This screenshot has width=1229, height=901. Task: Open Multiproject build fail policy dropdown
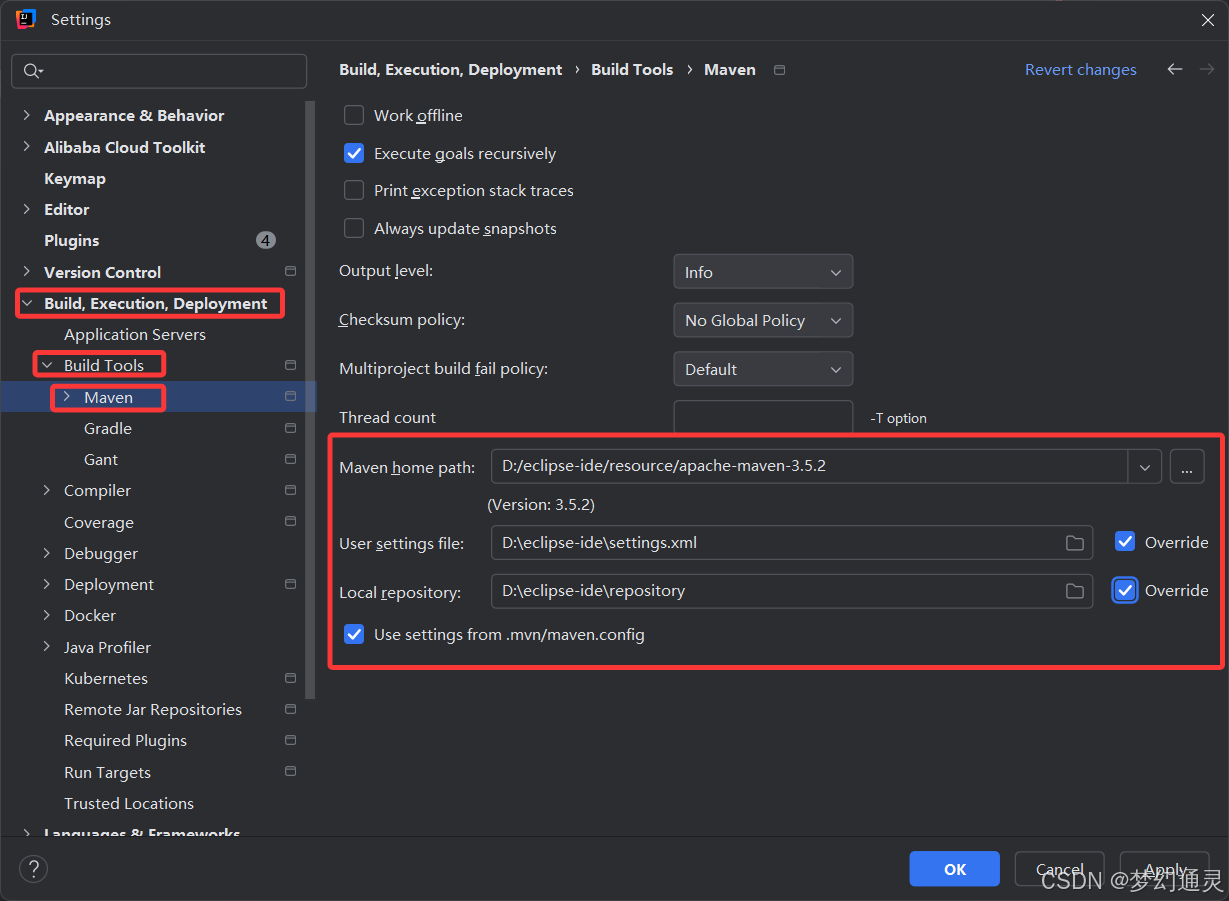tap(763, 369)
